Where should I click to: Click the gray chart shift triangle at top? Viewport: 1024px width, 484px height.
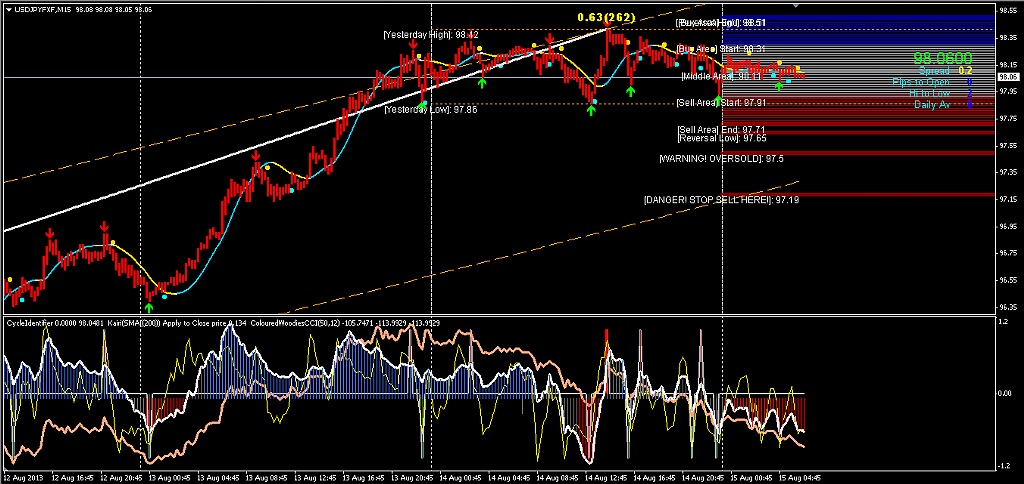(x=795, y=5)
